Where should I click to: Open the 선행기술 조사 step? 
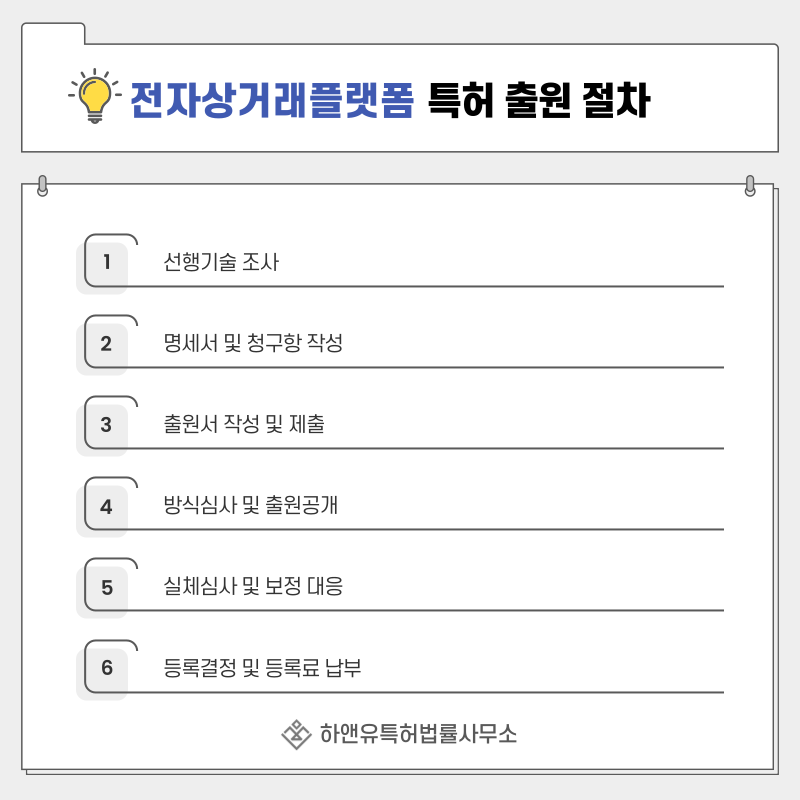221,262
